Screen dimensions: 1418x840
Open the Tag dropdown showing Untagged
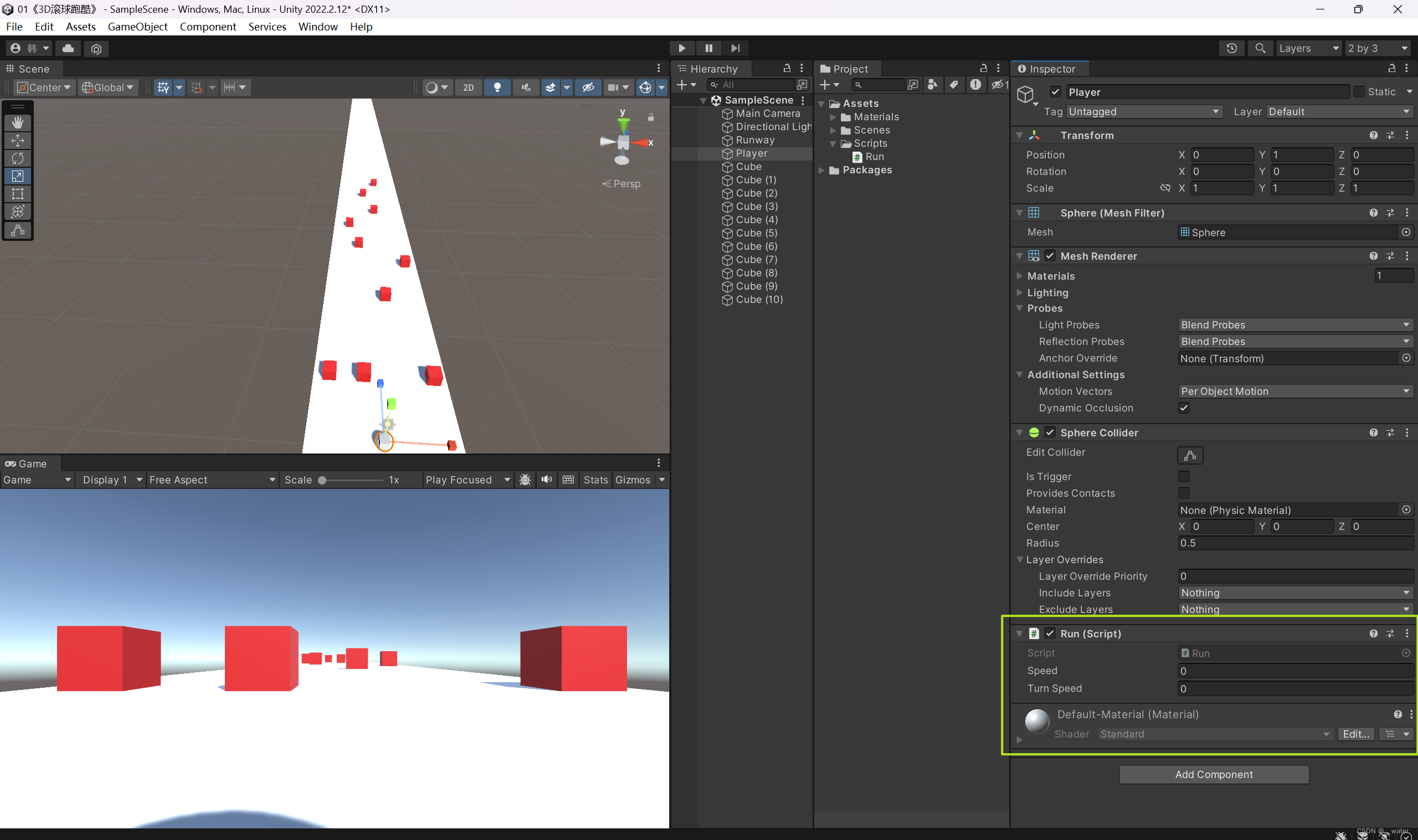click(x=1142, y=111)
